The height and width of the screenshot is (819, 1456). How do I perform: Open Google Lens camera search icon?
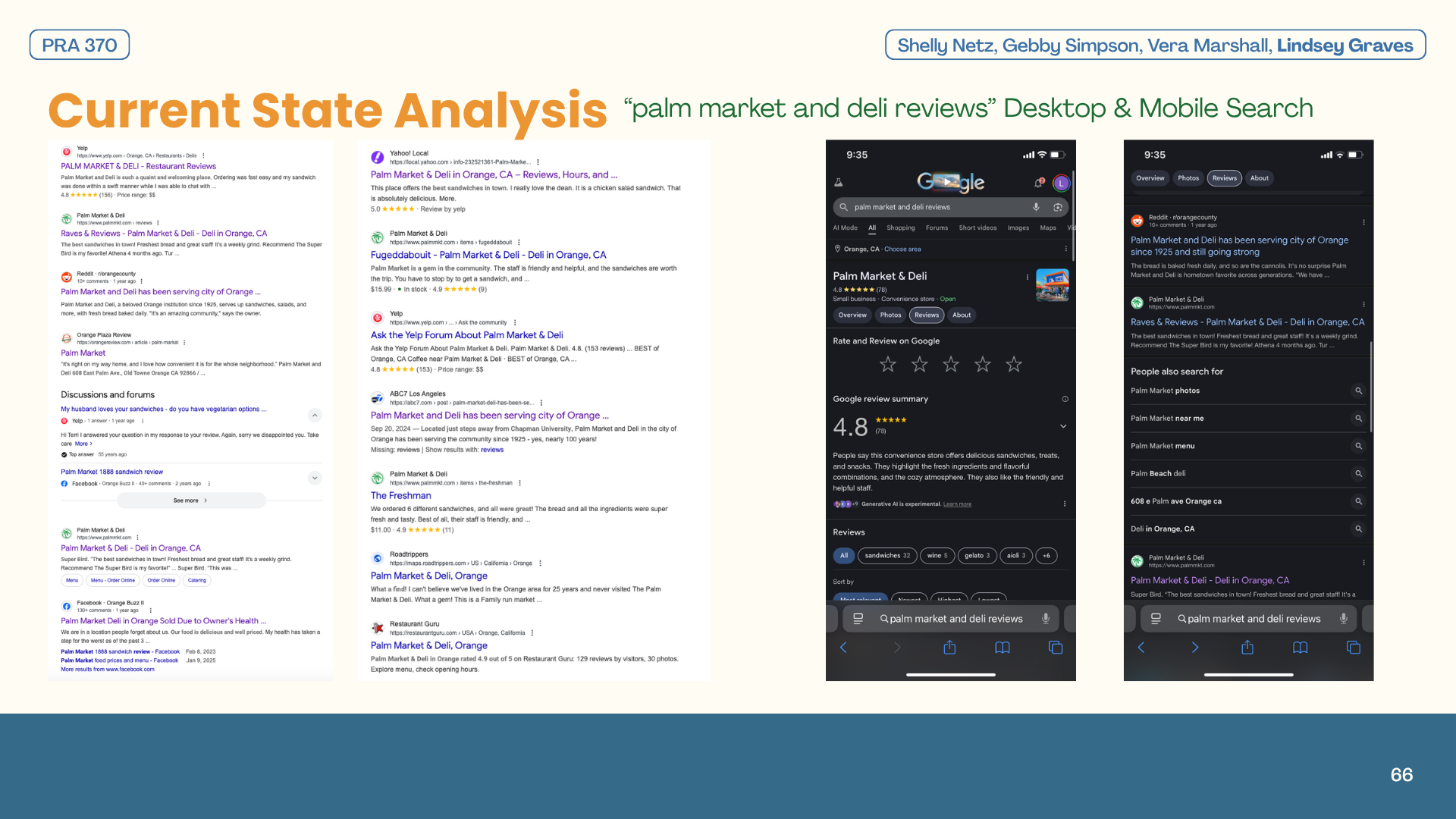[1058, 207]
